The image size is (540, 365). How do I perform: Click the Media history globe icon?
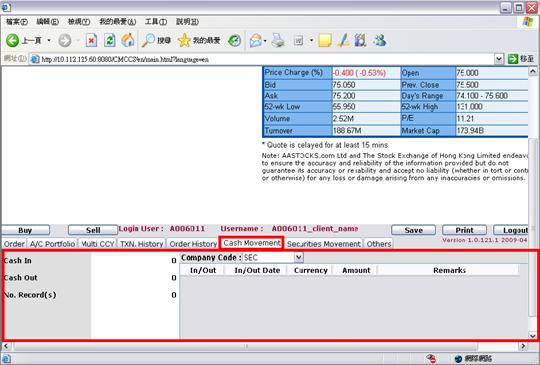tap(235, 41)
